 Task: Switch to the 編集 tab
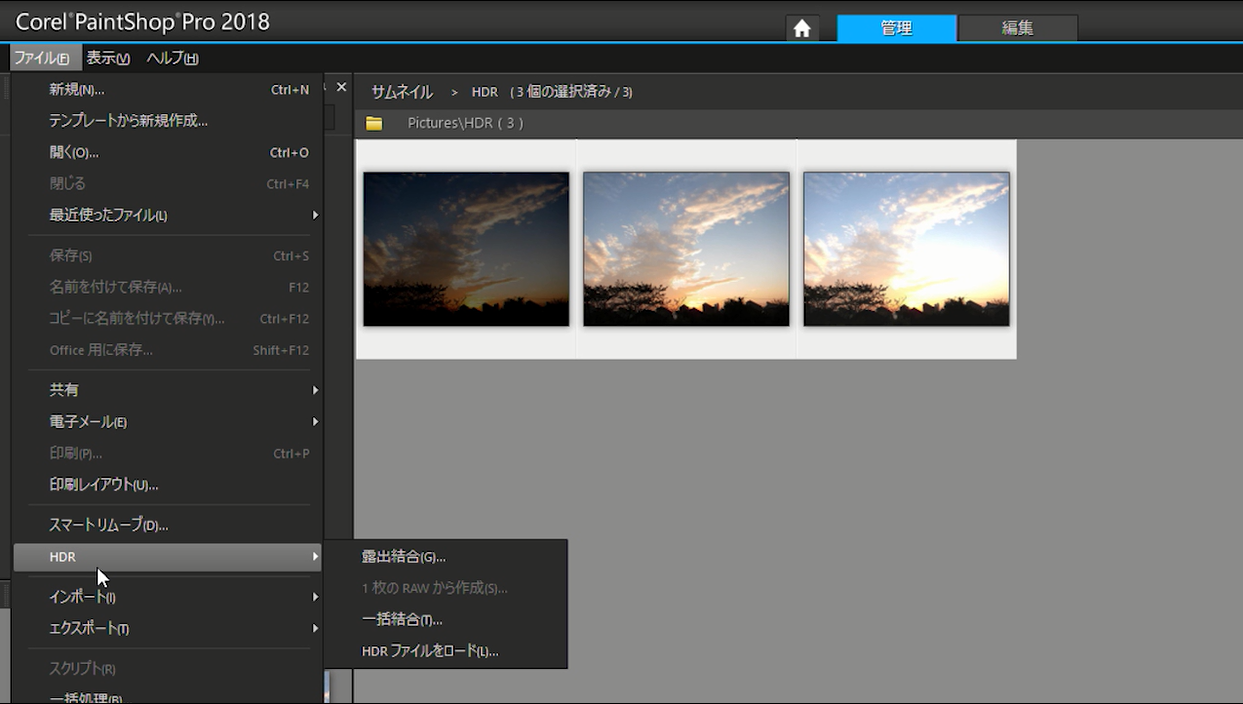click(1017, 29)
